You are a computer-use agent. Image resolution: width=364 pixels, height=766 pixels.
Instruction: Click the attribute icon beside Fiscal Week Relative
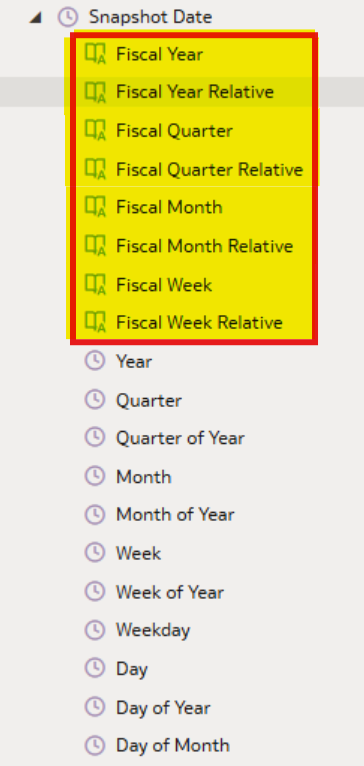coord(95,322)
